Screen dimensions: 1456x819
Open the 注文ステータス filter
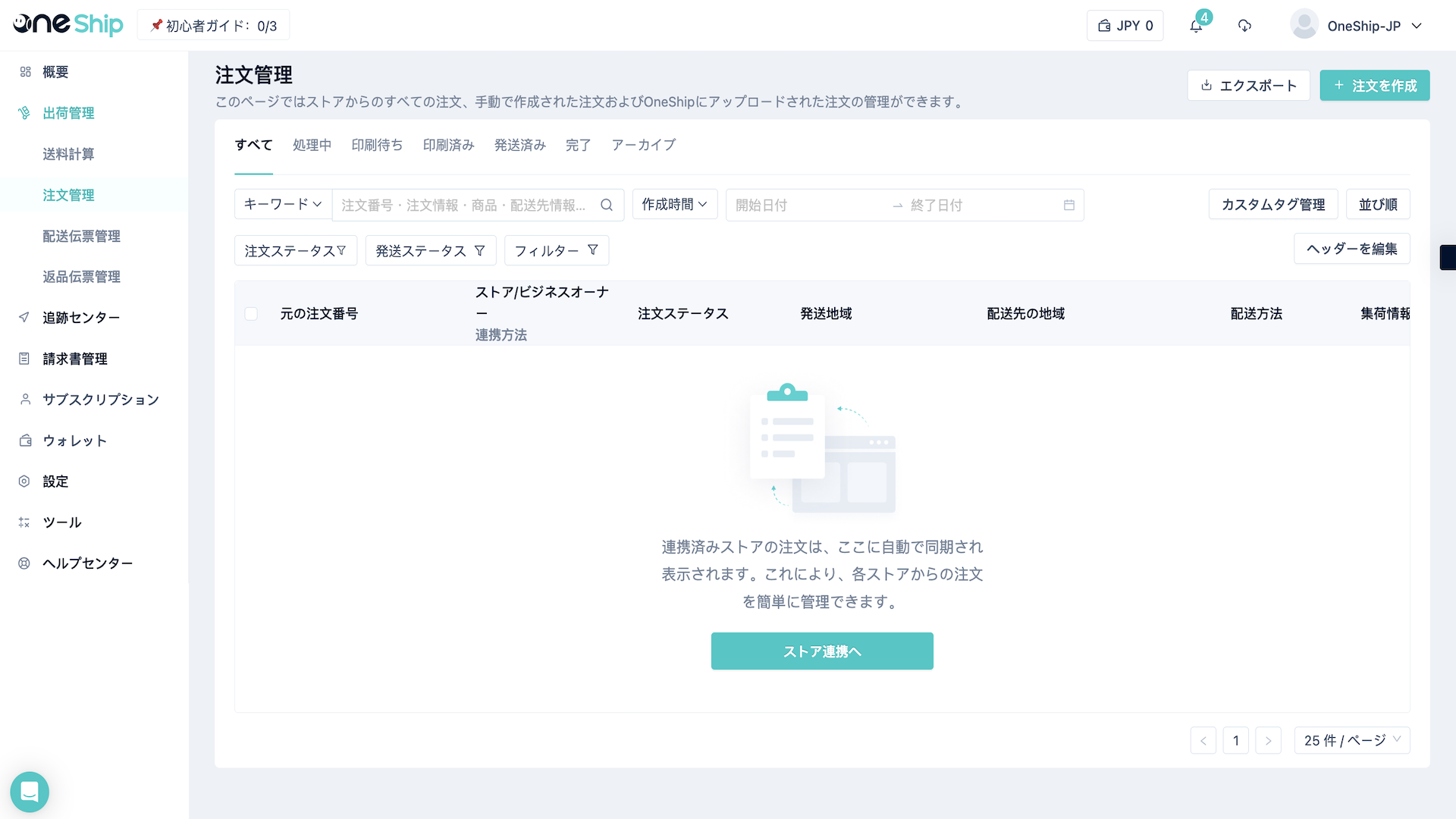click(x=295, y=250)
